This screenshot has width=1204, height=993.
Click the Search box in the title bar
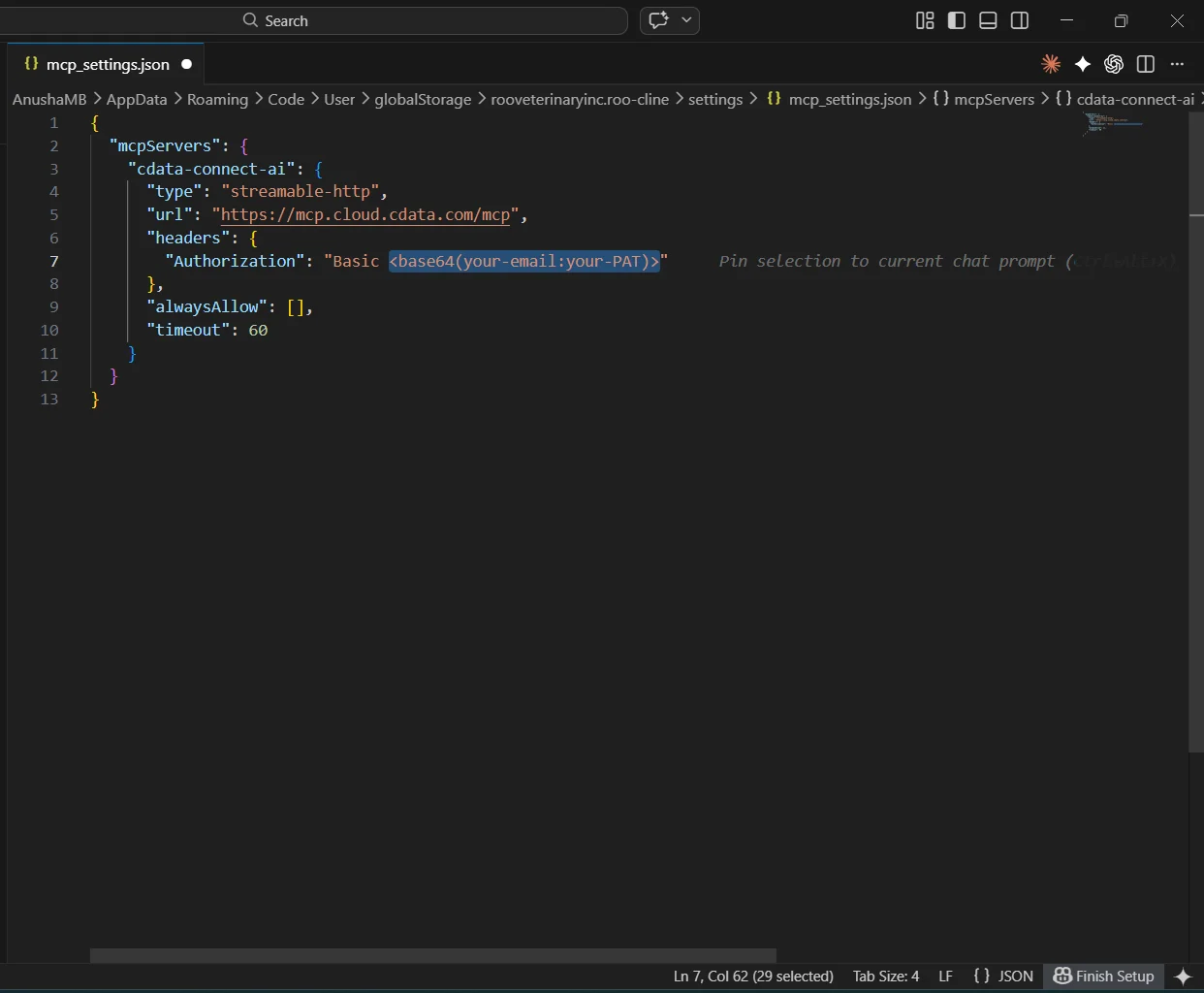point(432,20)
